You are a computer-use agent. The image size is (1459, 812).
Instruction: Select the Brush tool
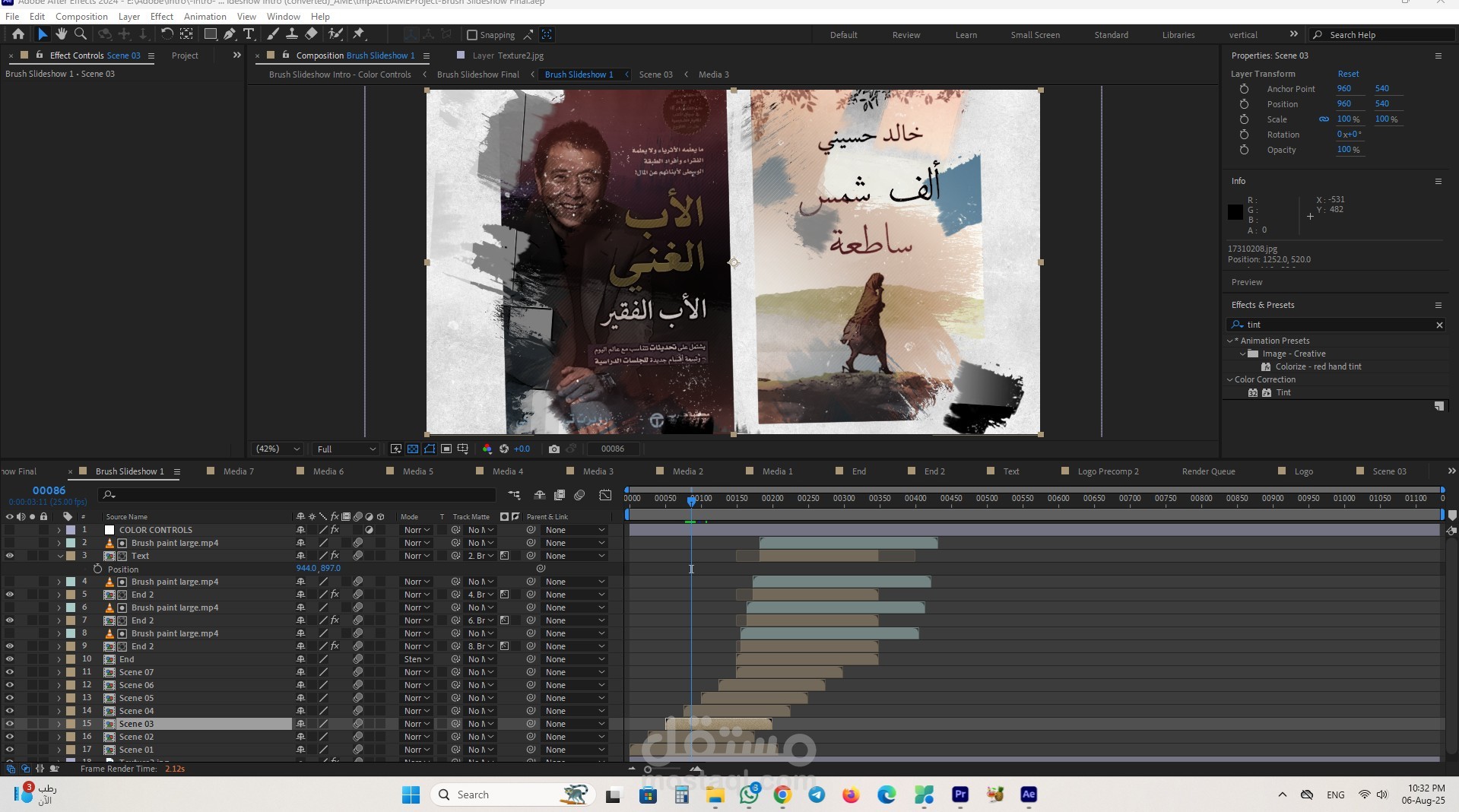click(x=273, y=34)
